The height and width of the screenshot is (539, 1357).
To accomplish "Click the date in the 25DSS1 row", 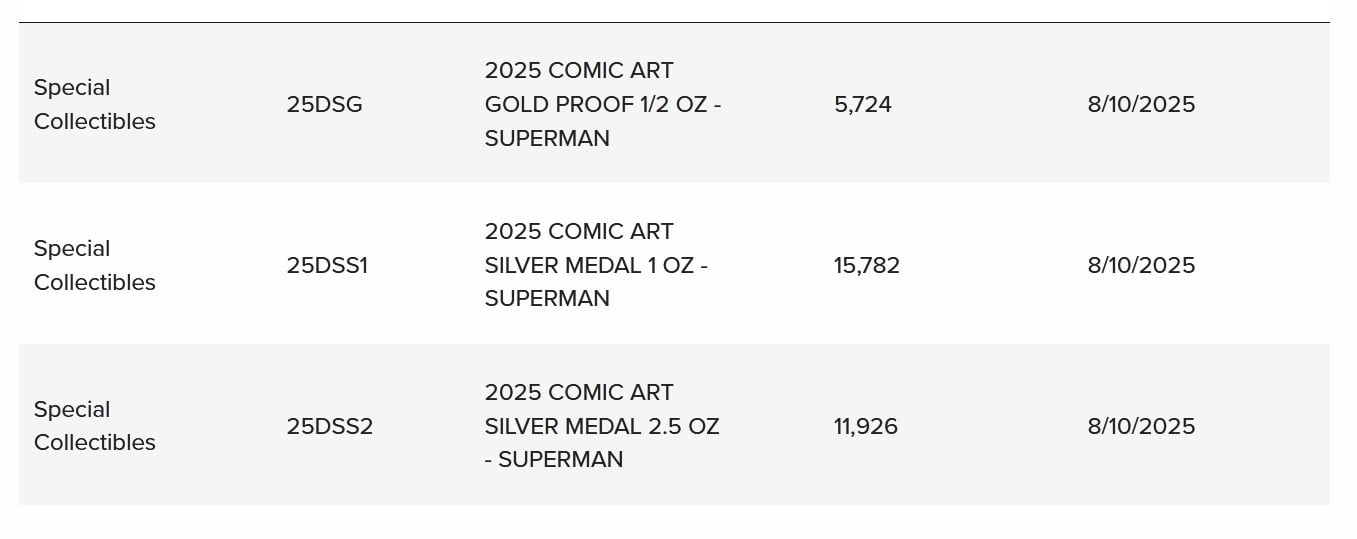I will pyautogui.click(x=1141, y=265).
